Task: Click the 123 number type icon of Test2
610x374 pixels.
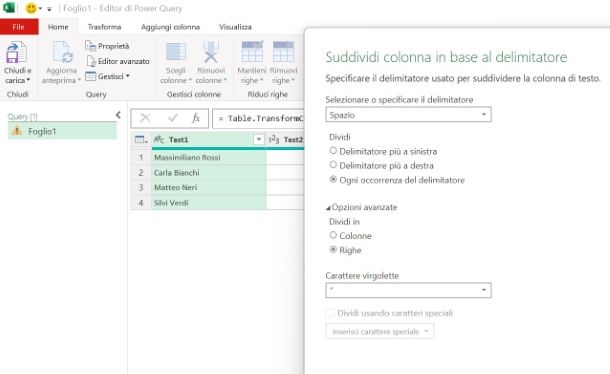Action: tap(274, 139)
